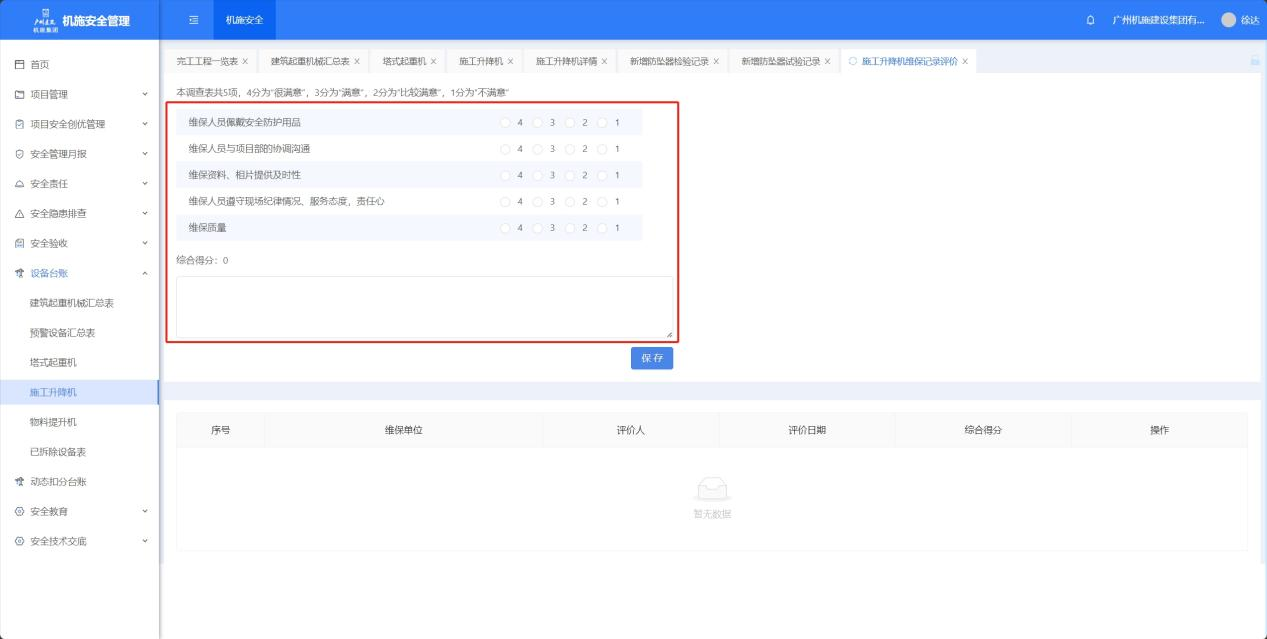Select score 2 for 维保资料、相片提供及时性

click(x=570, y=176)
